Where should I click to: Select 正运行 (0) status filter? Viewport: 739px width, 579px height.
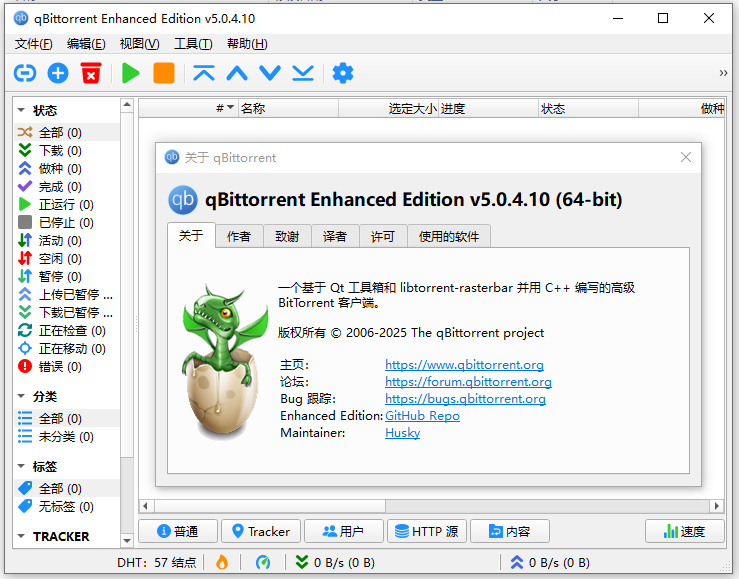[67, 204]
